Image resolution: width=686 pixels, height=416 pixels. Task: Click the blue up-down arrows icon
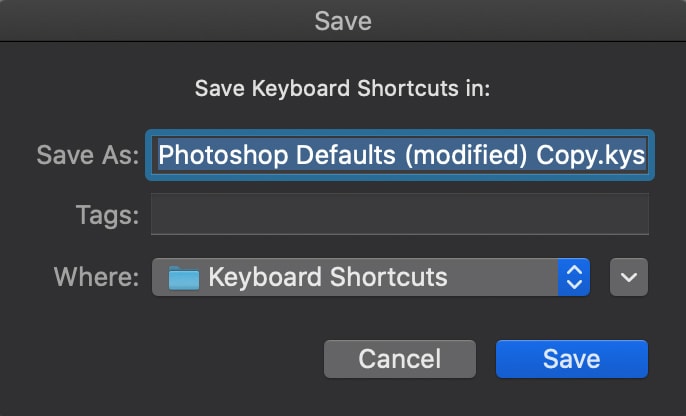(x=574, y=277)
